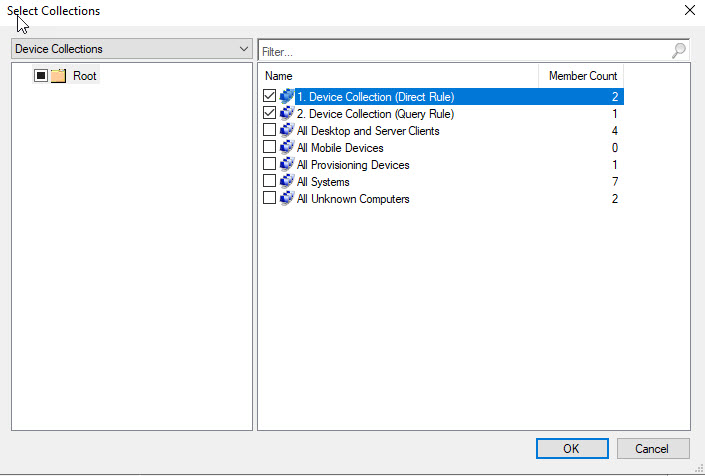The height and width of the screenshot is (476, 705).
Task: Click the Query Rule device collection icon
Action: tap(287, 114)
